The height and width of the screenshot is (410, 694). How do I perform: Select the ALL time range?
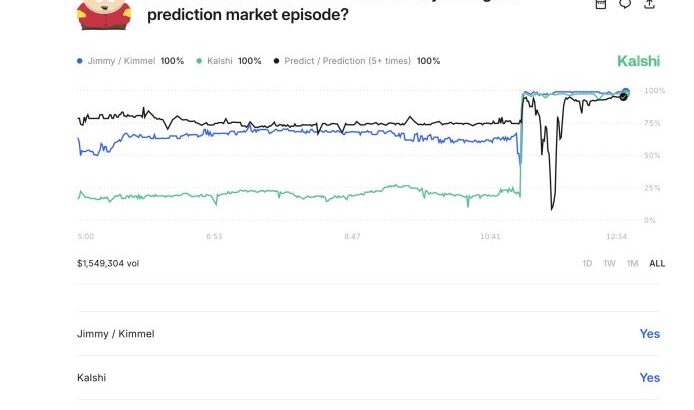click(x=657, y=263)
